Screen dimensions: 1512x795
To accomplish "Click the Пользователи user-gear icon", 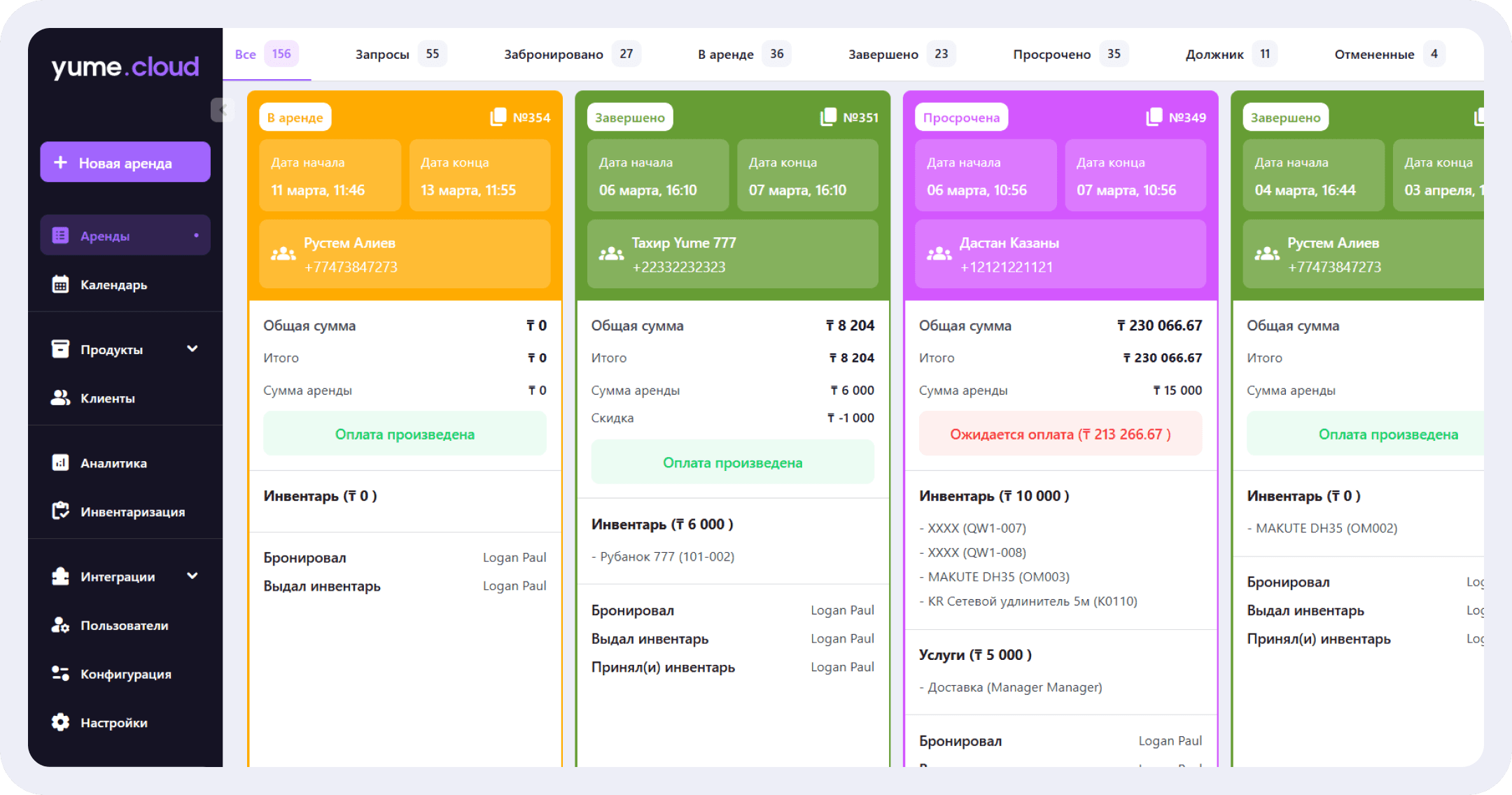I will click(x=60, y=625).
